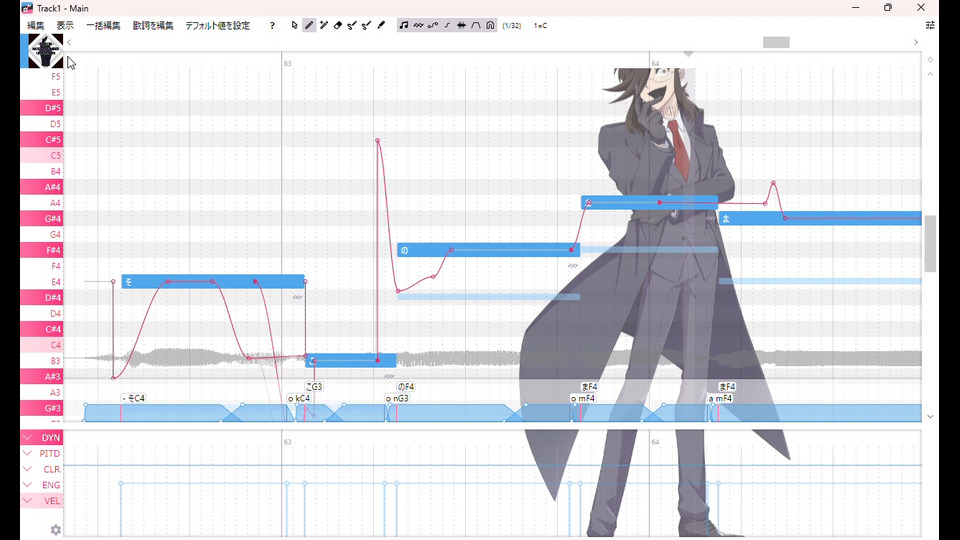Toggle vibrato display
The image size is (960, 540).
click(x=418, y=25)
